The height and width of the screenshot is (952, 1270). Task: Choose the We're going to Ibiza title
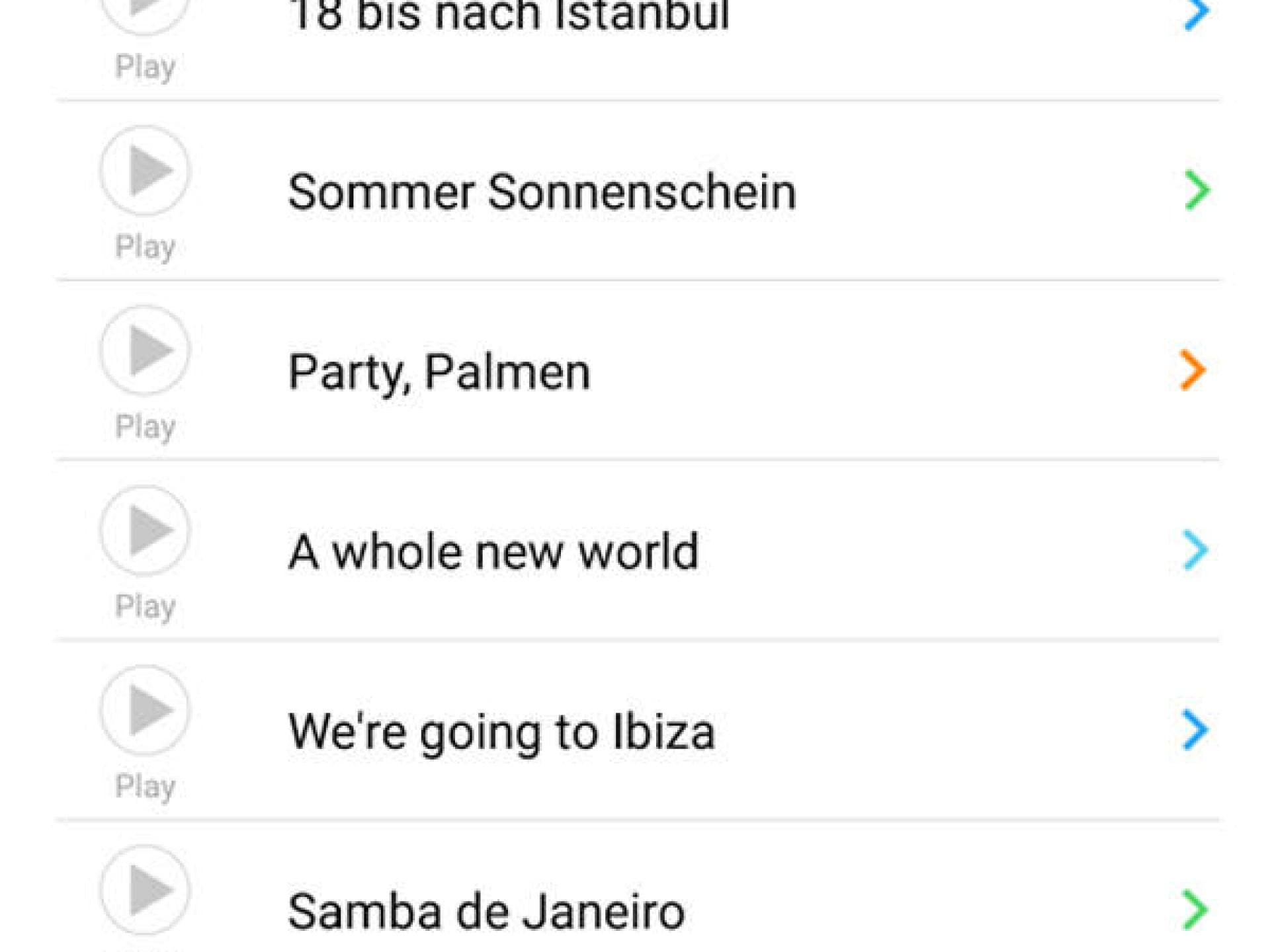[502, 731]
